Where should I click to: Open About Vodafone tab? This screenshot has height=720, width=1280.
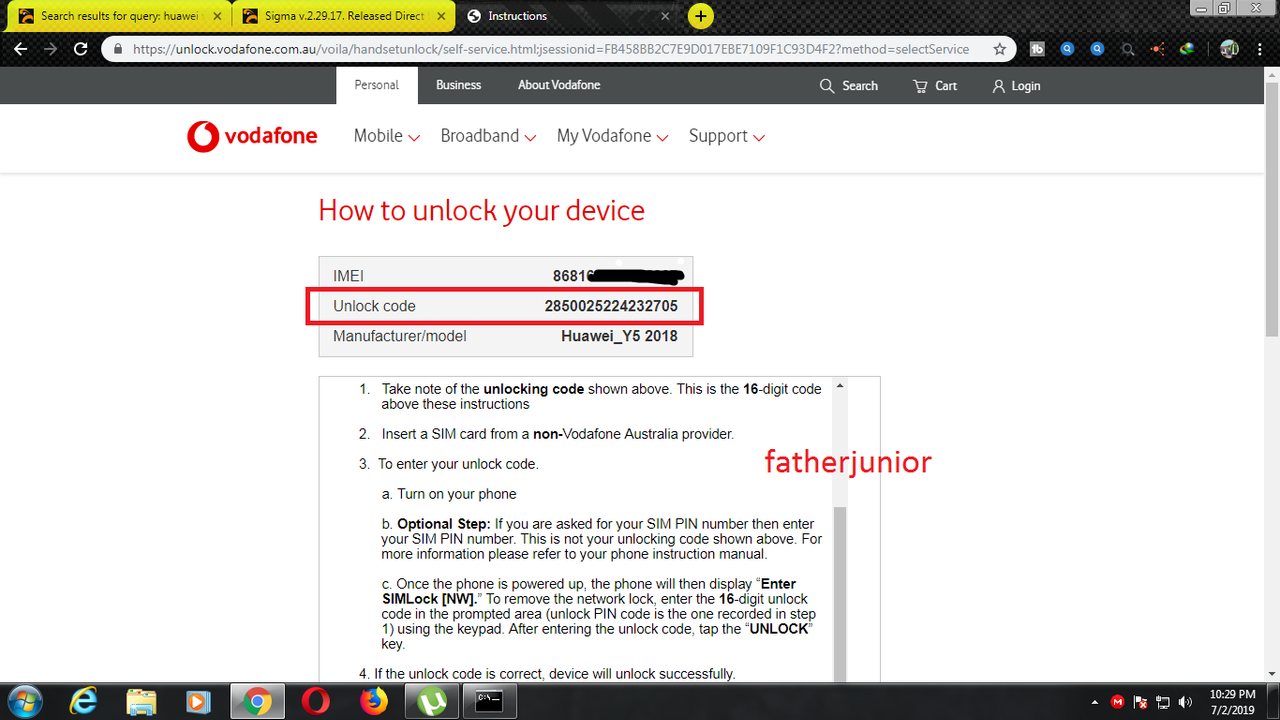(x=559, y=85)
